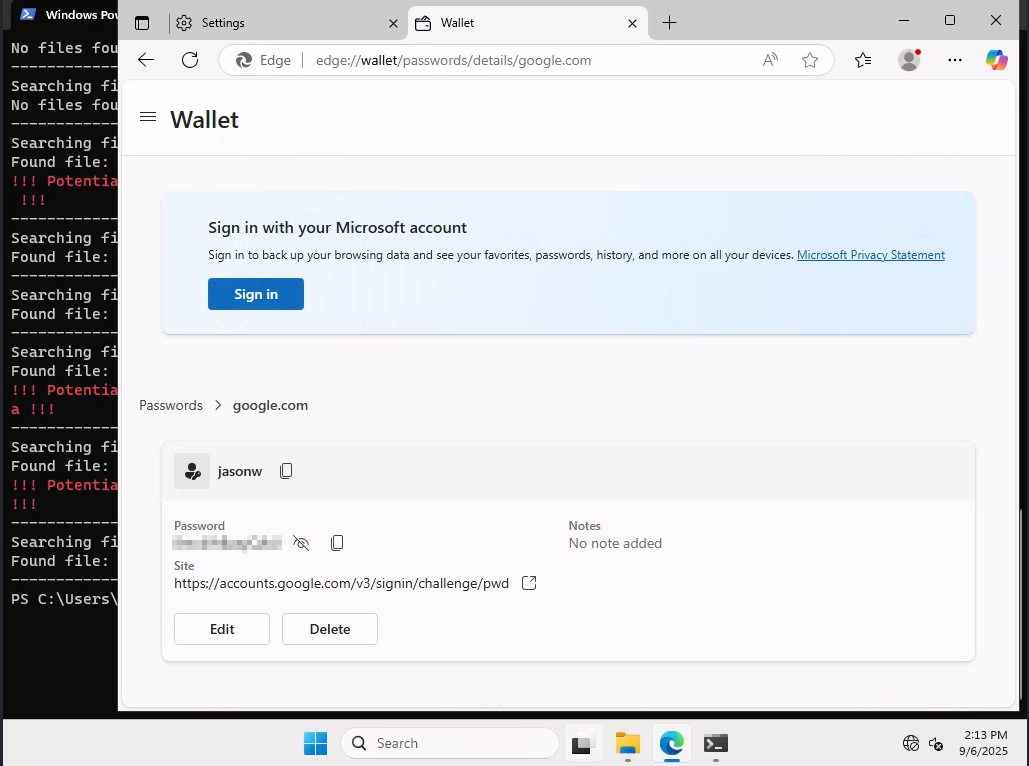Image resolution: width=1029 pixels, height=766 pixels.
Task: Open Edge settings and more menu
Action: tap(955, 60)
